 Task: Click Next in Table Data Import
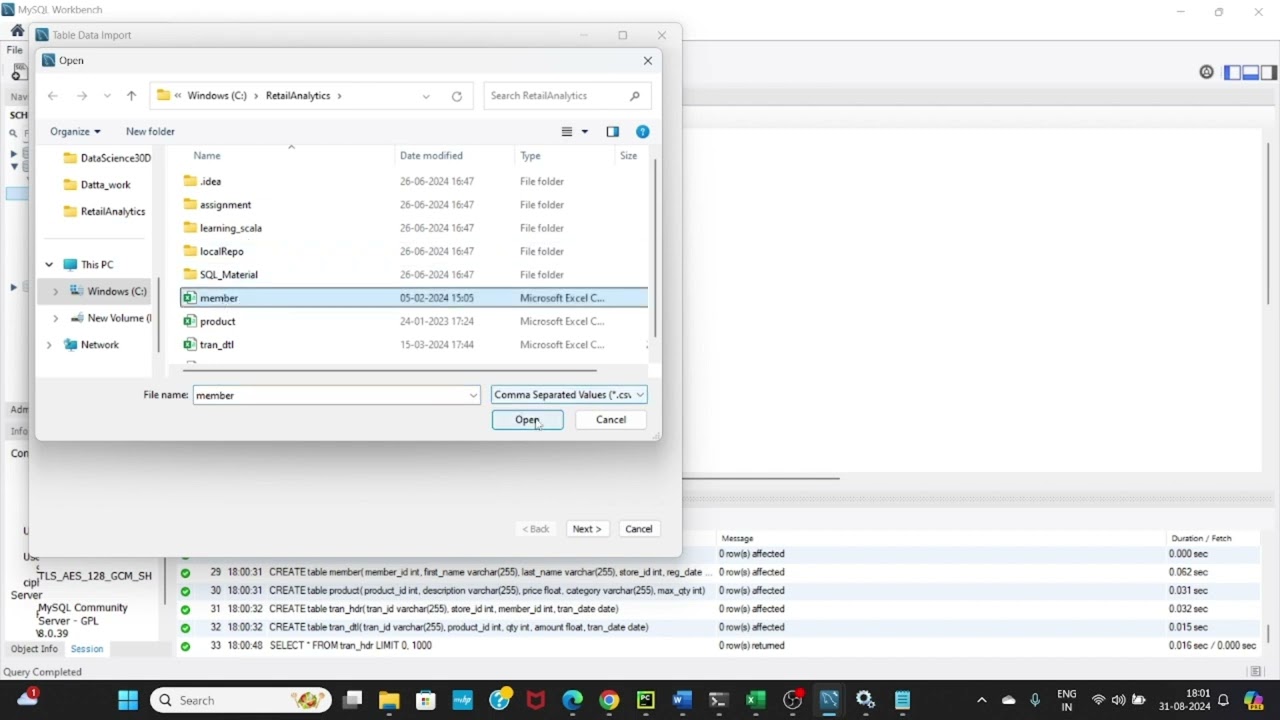click(586, 529)
